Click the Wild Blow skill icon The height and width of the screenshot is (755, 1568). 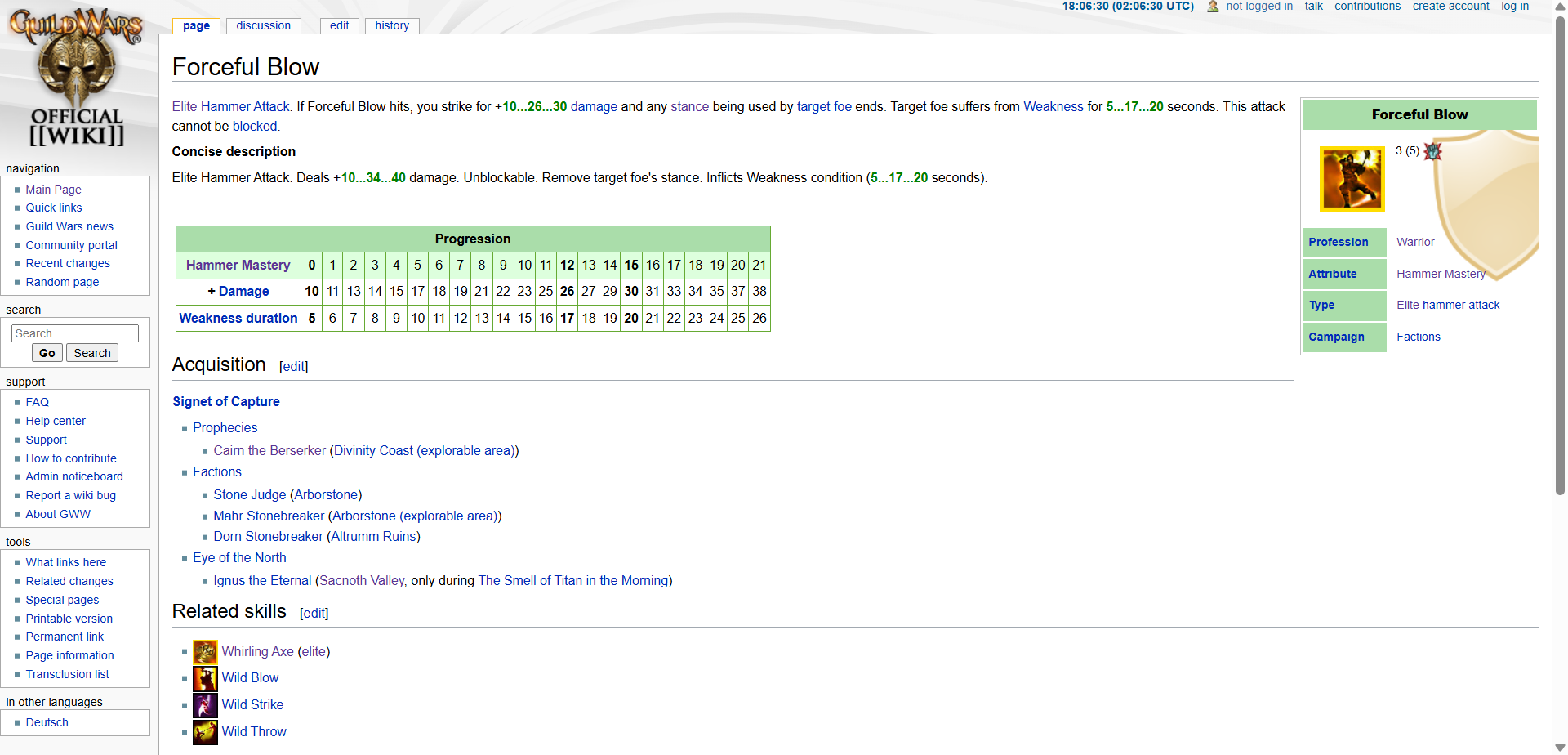pos(205,678)
